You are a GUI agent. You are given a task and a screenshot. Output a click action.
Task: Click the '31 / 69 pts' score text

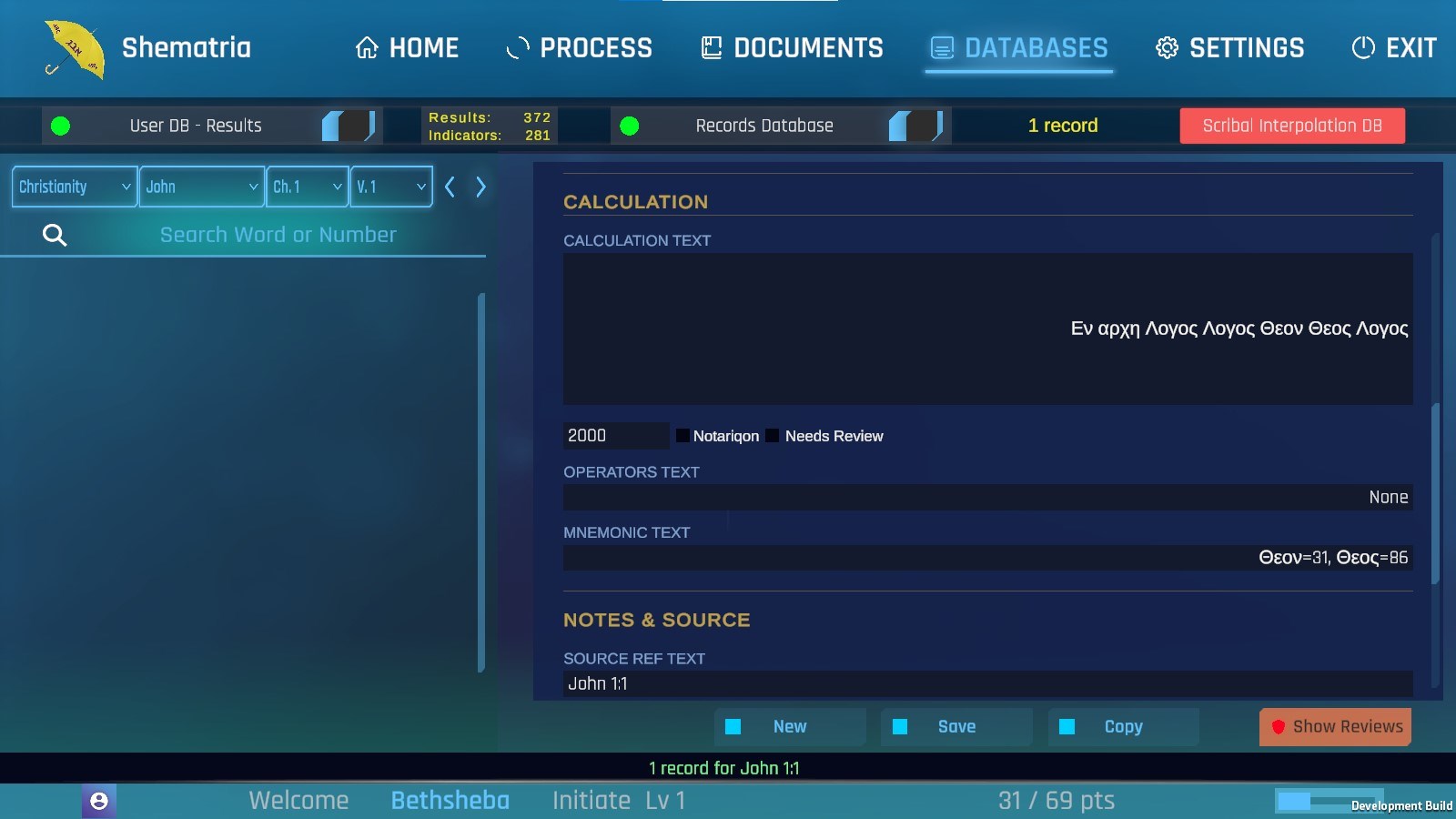[x=1057, y=800]
